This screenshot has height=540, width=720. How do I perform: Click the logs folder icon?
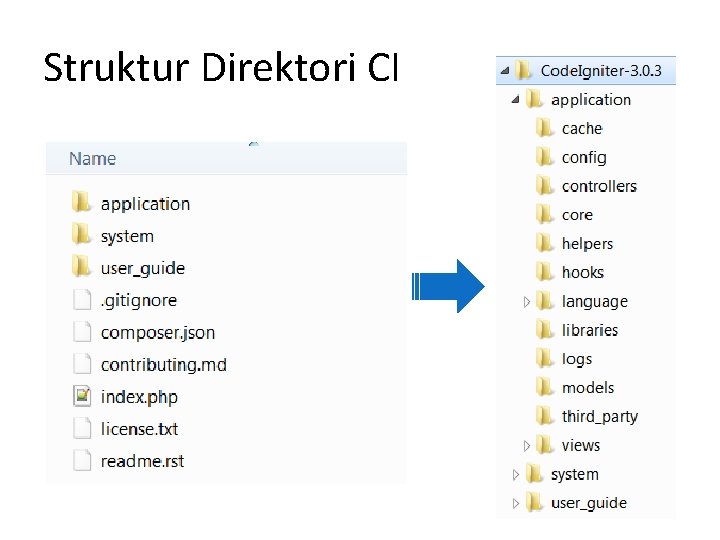(545, 359)
